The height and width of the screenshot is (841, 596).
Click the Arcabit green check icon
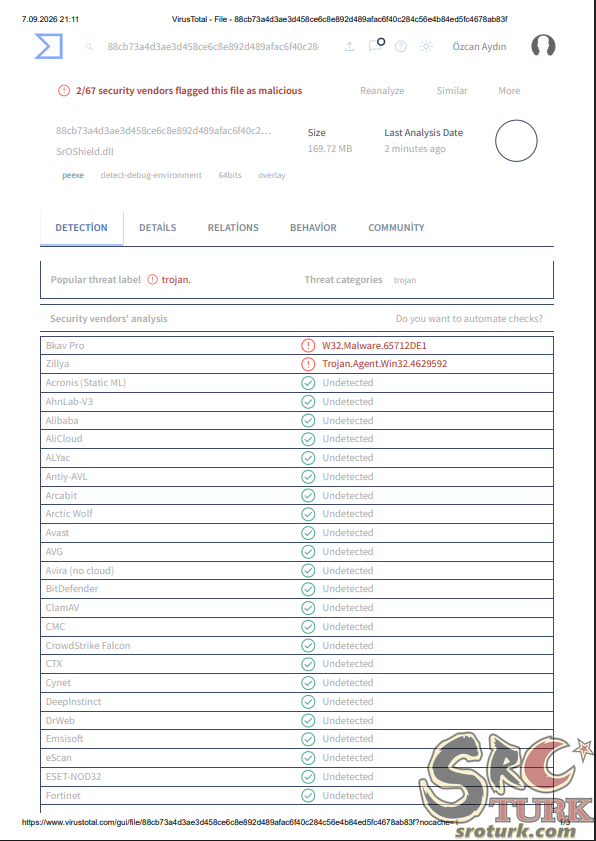(308, 496)
